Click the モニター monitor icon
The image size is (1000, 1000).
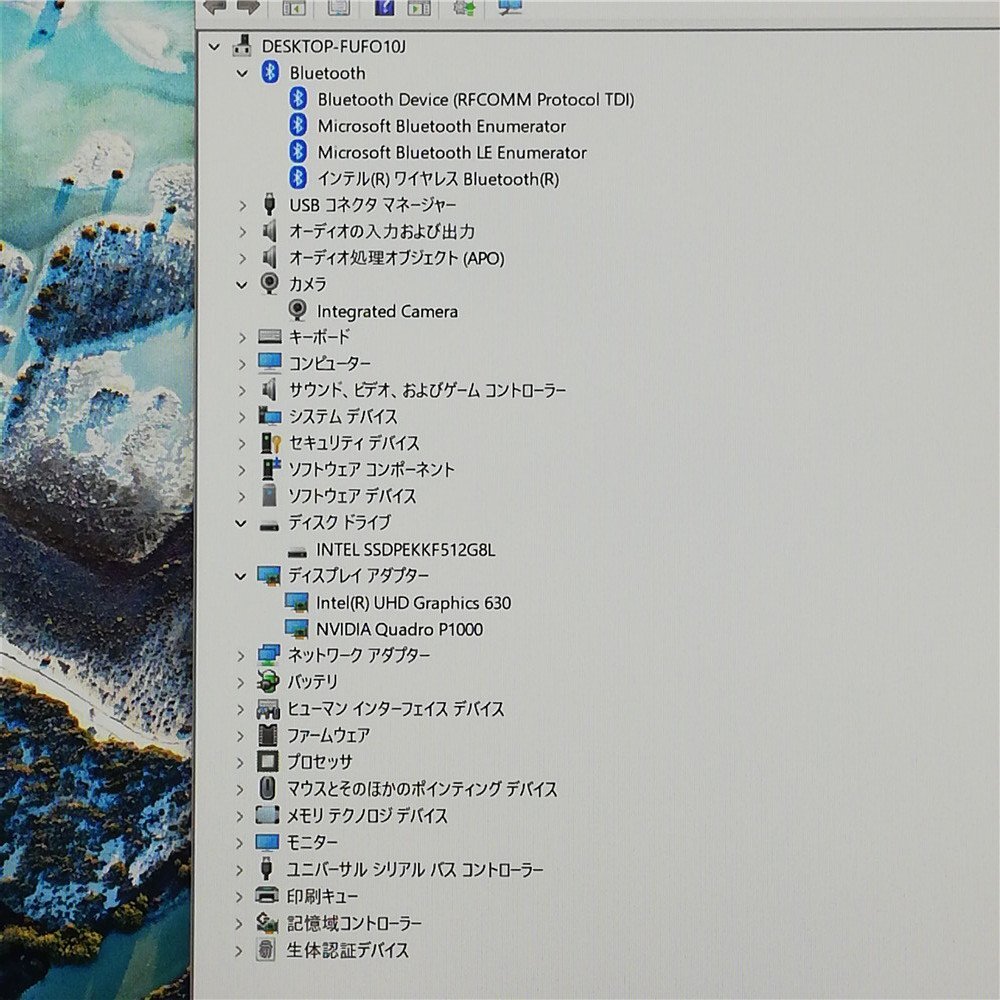point(267,842)
